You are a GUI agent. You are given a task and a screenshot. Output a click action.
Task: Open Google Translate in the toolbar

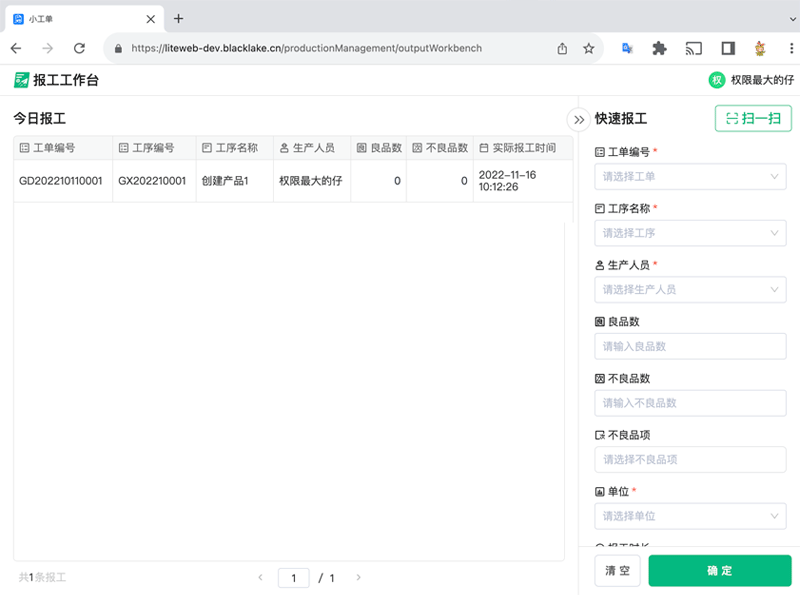pyautogui.click(x=625, y=47)
